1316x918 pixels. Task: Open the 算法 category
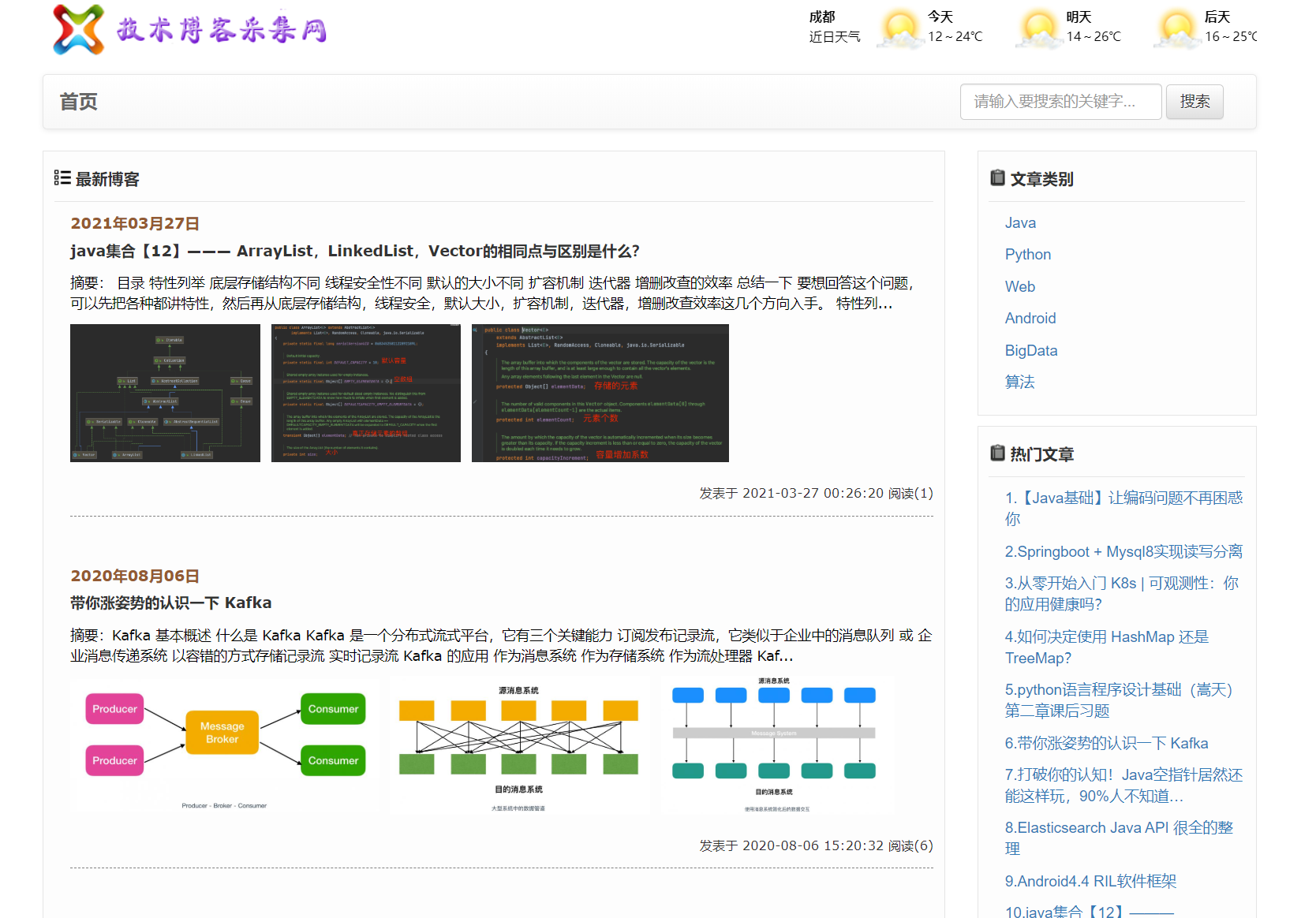(x=1020, y=382)
